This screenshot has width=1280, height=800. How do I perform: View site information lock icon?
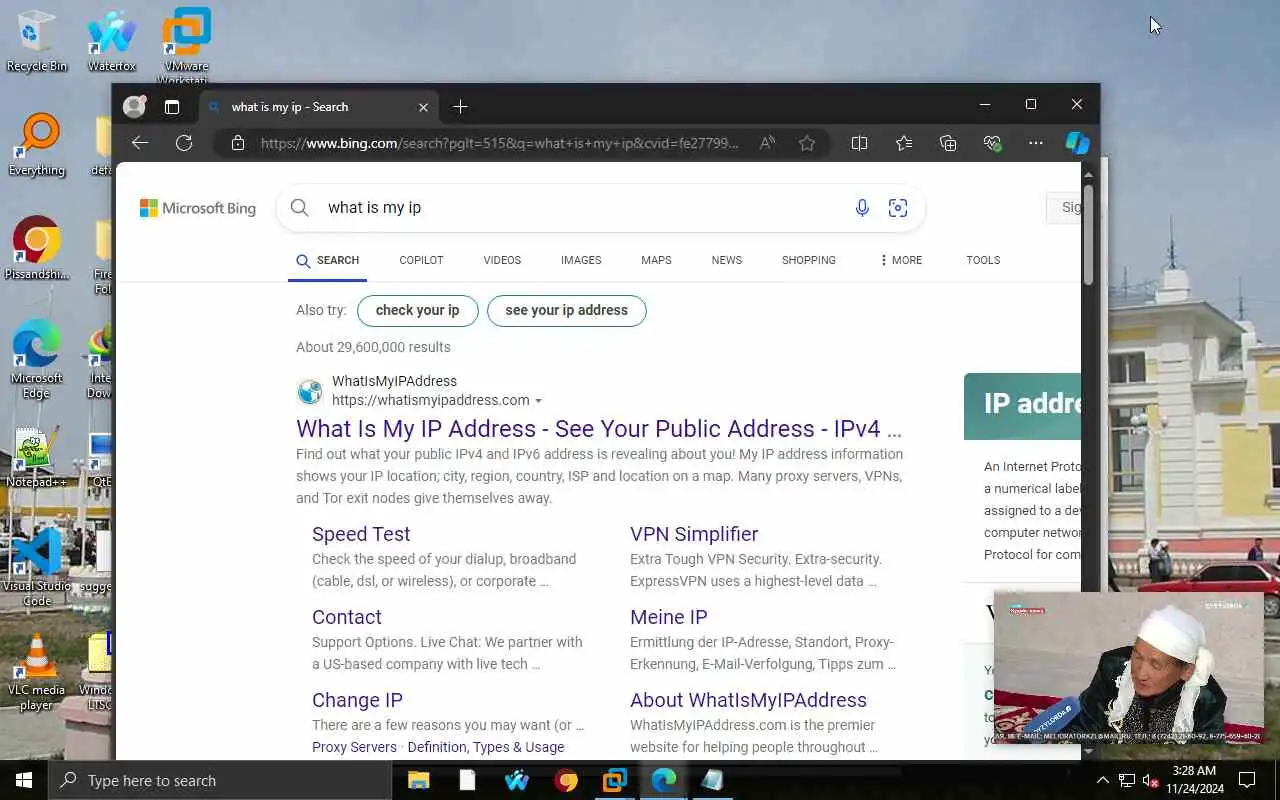coord(237,143)
